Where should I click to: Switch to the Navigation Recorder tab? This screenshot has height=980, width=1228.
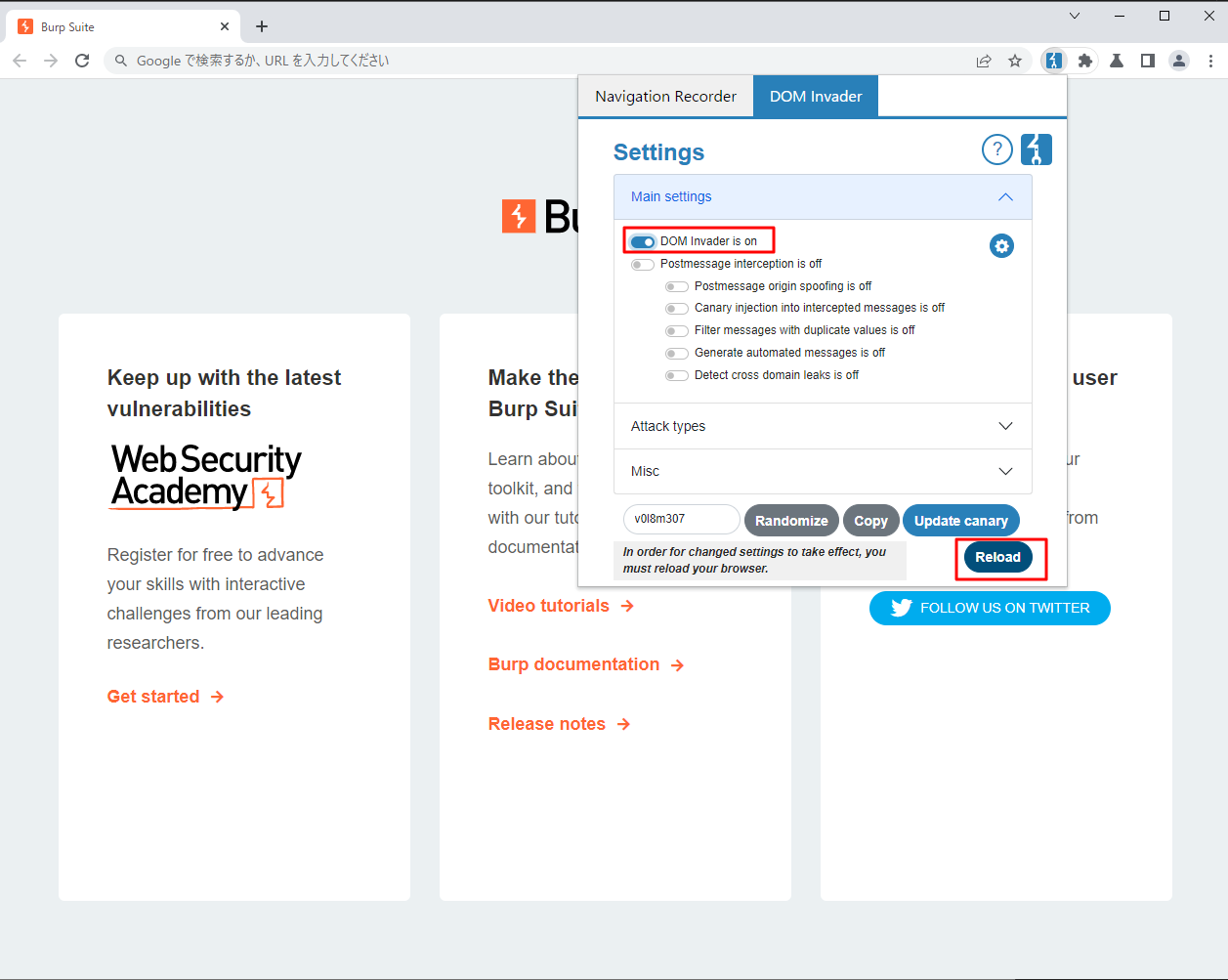tap(666, 96)
